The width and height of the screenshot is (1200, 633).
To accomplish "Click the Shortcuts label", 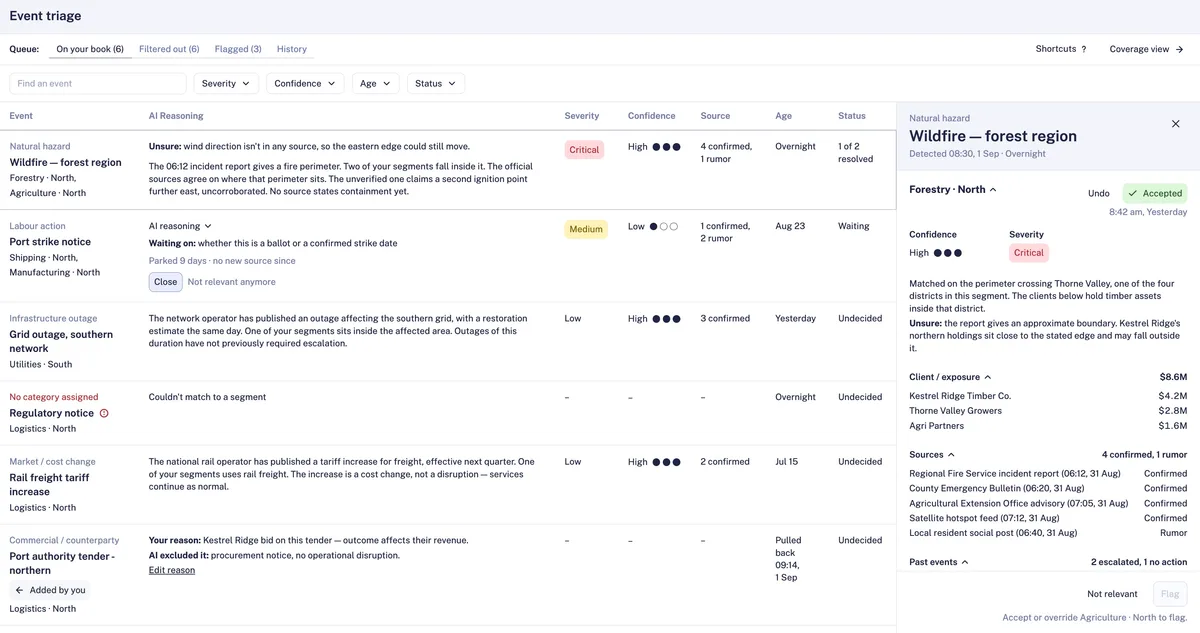I will pos(1055,49).
